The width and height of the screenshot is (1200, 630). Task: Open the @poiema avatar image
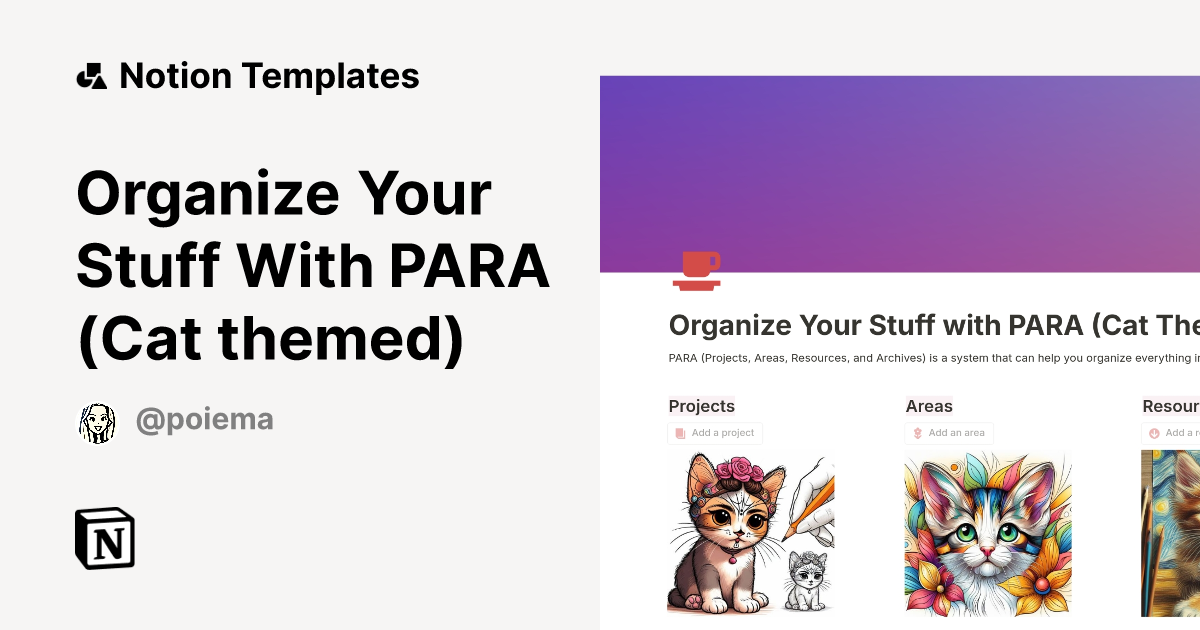click(97, 422)
